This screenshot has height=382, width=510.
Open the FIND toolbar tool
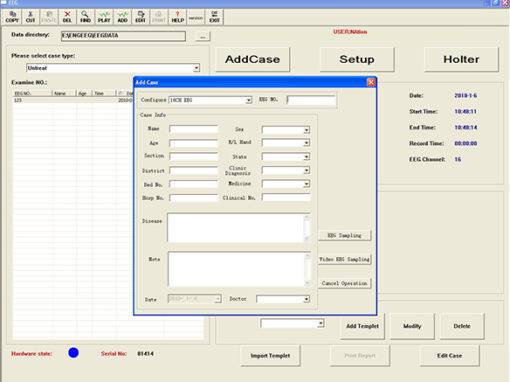click(x=85, y=17)
